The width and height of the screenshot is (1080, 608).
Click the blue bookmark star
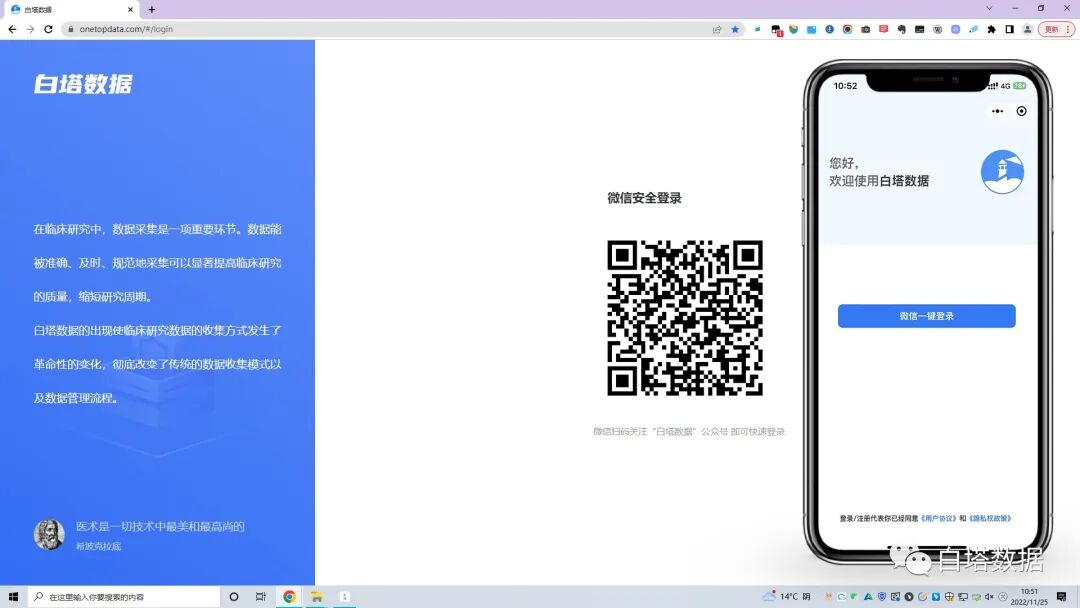point(735,30)
